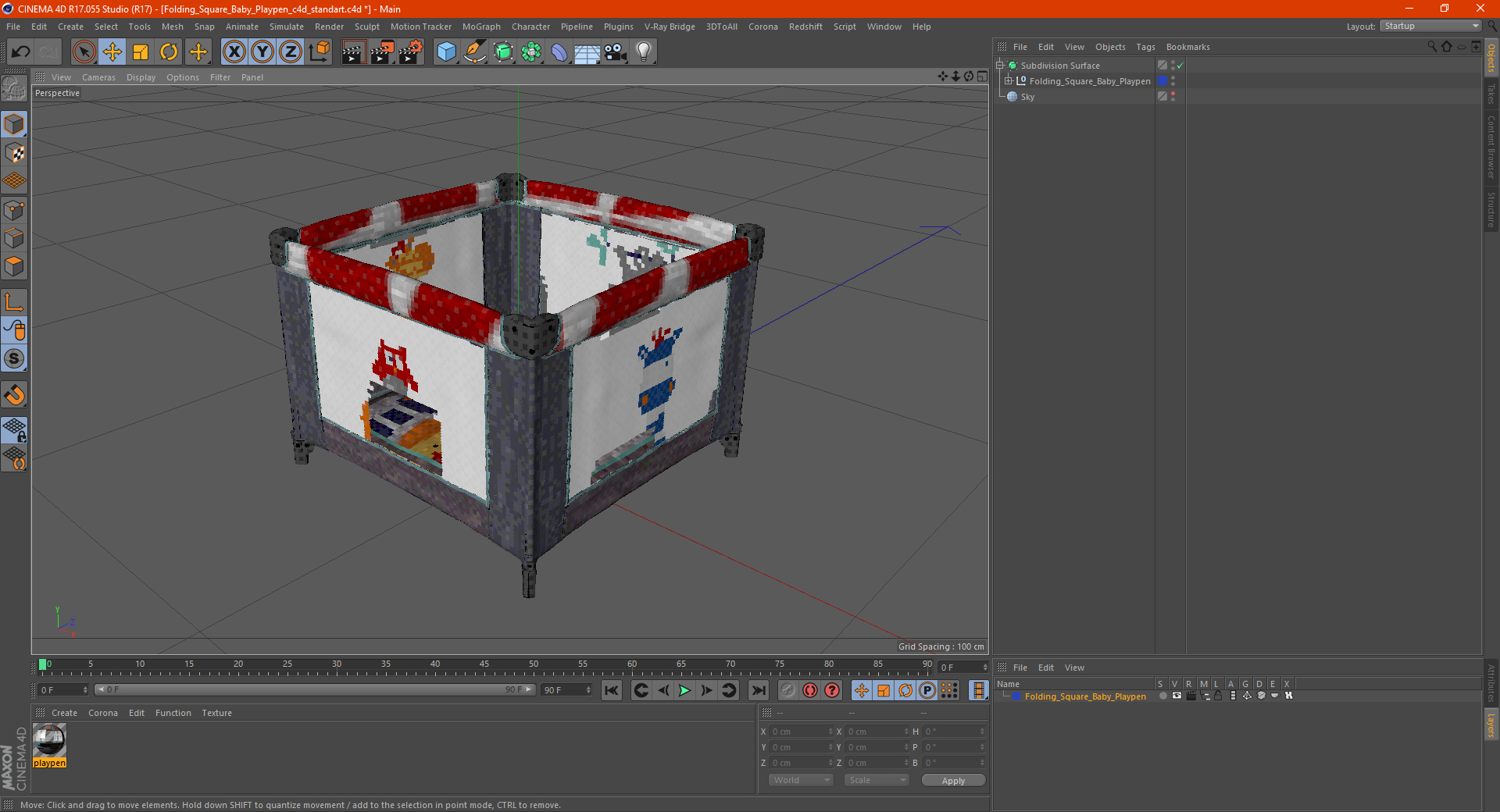
Task: Open material manager Texture menu
Action: click(x=216, y=713)
